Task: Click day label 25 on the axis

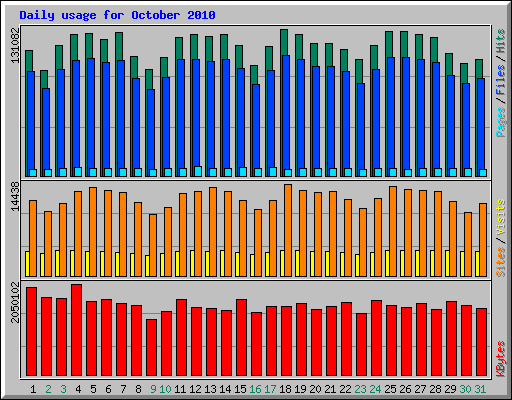Action: click(390, 389)
